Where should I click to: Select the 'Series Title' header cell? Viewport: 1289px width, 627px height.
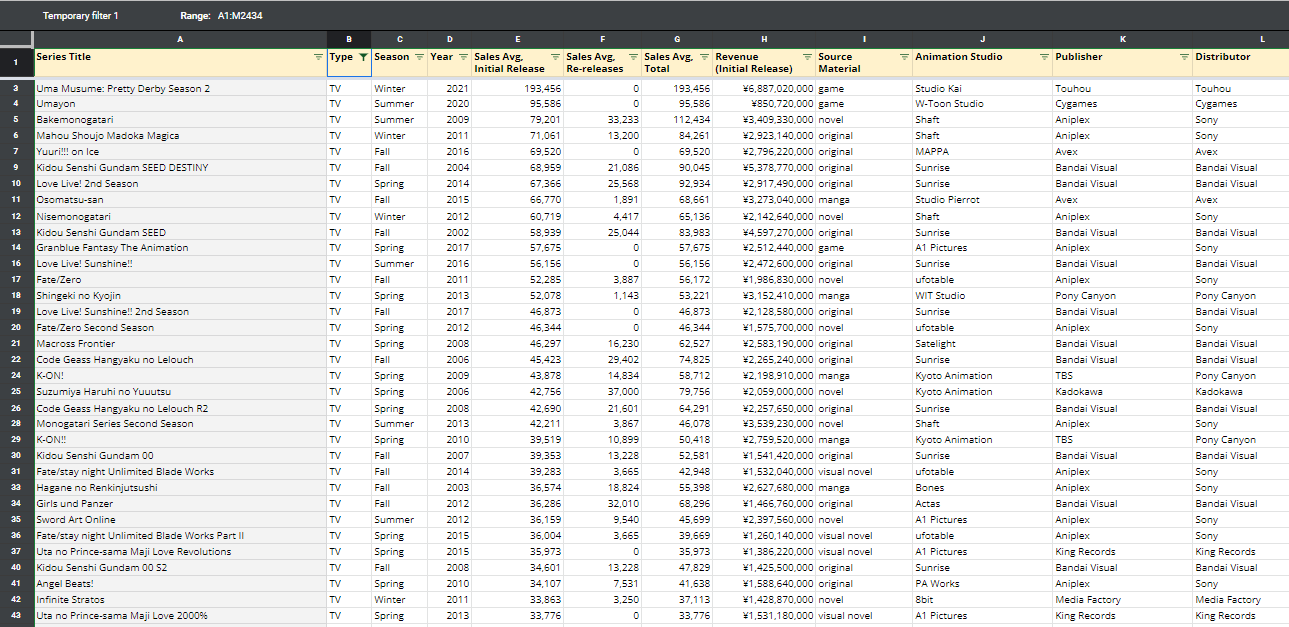point(180,62)
